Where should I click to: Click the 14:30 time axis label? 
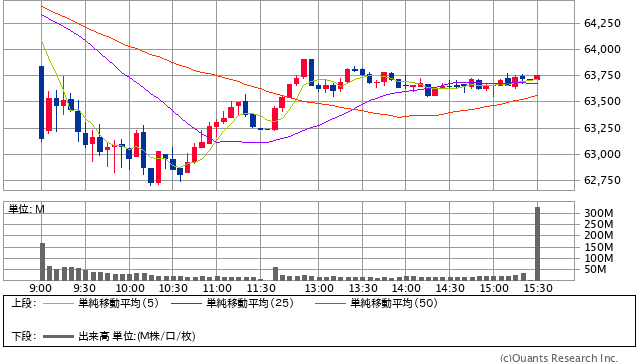point(450,288)
